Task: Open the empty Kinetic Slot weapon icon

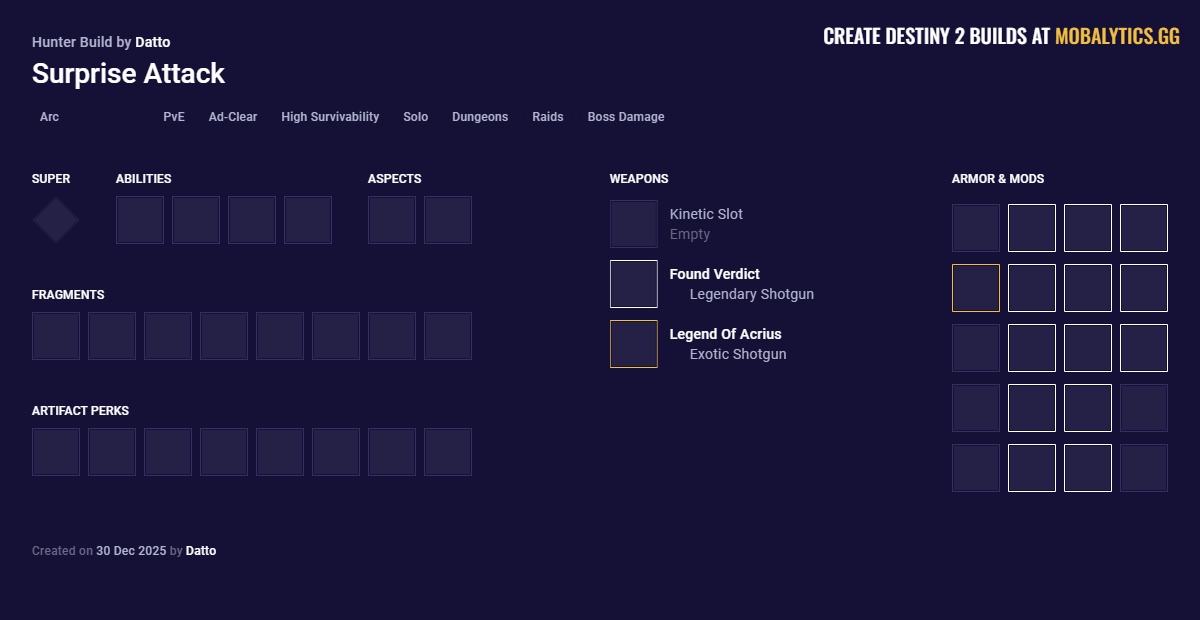Action: 634,224
